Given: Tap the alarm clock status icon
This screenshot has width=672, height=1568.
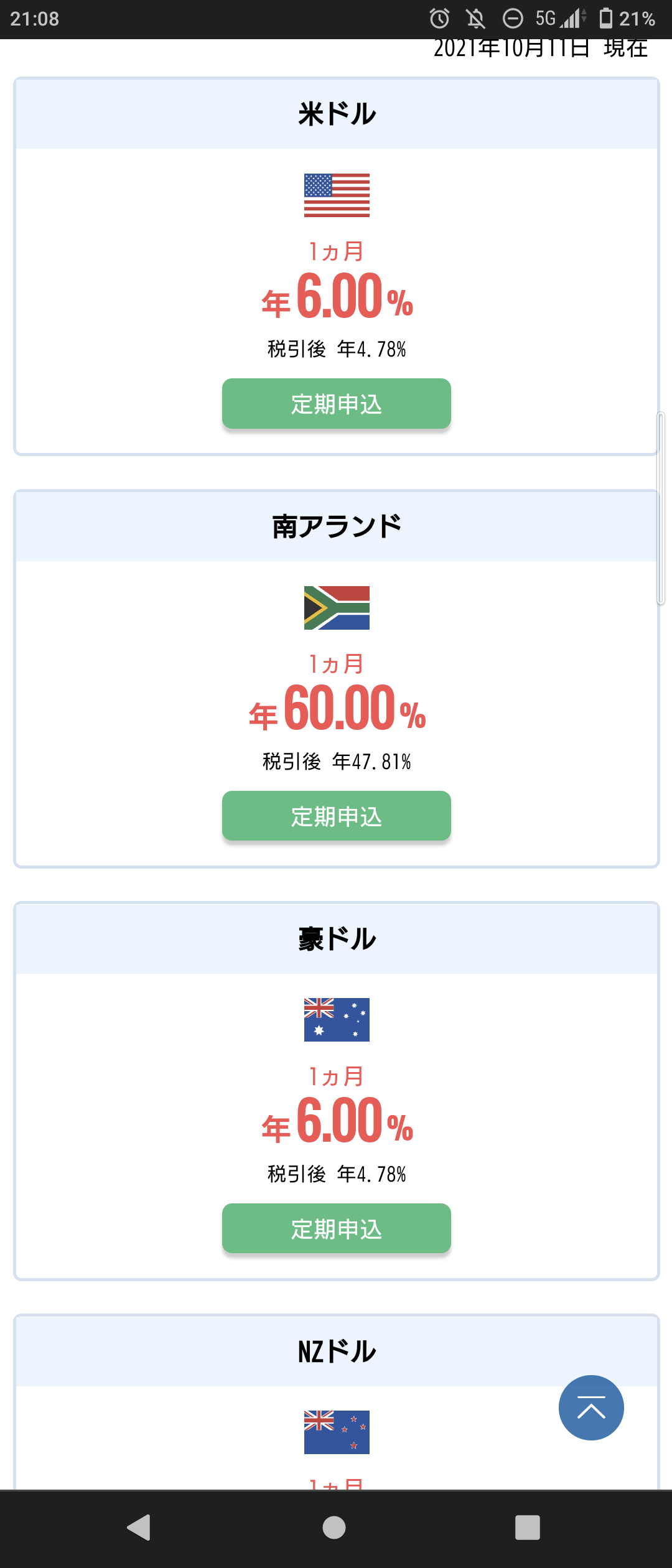Looking at the screenshot, I should coord(439,19).
